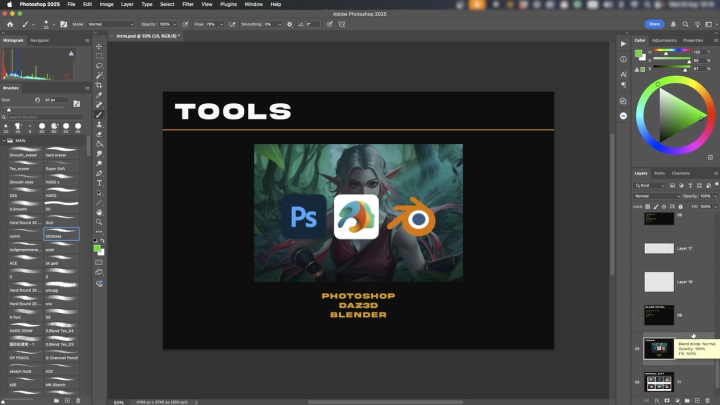Viewport: 720px width, 405px height.
Task: Open the brush Mode dropdown
Action: click(x=110, y=22)
